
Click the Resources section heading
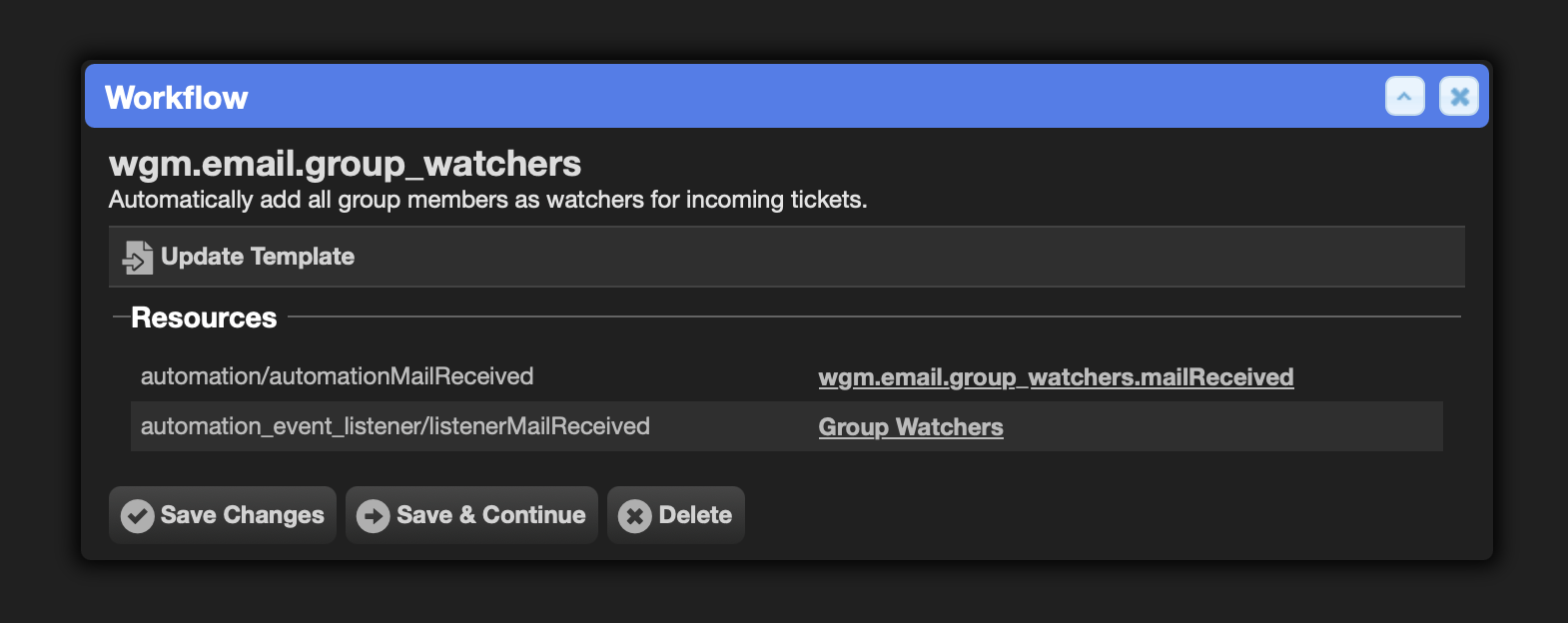(x=204, y=317)
